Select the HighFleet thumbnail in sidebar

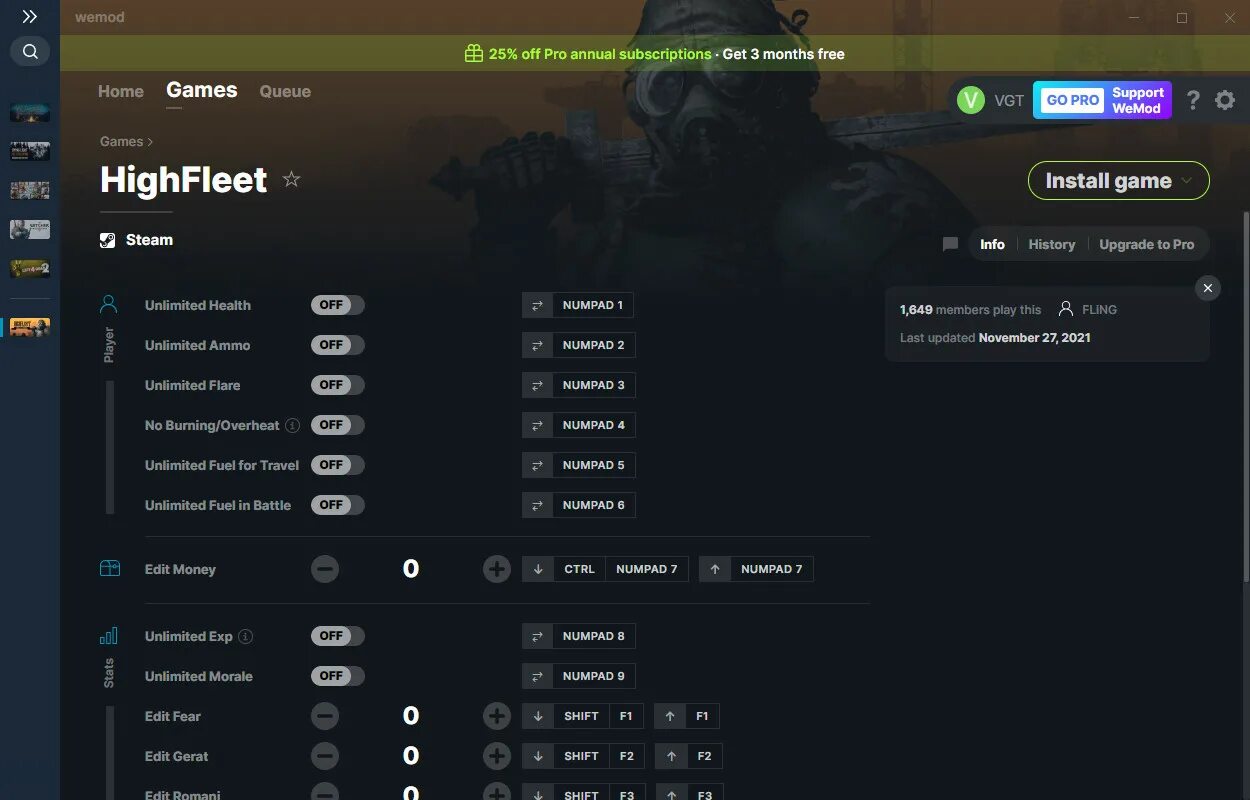pos(30,327)
